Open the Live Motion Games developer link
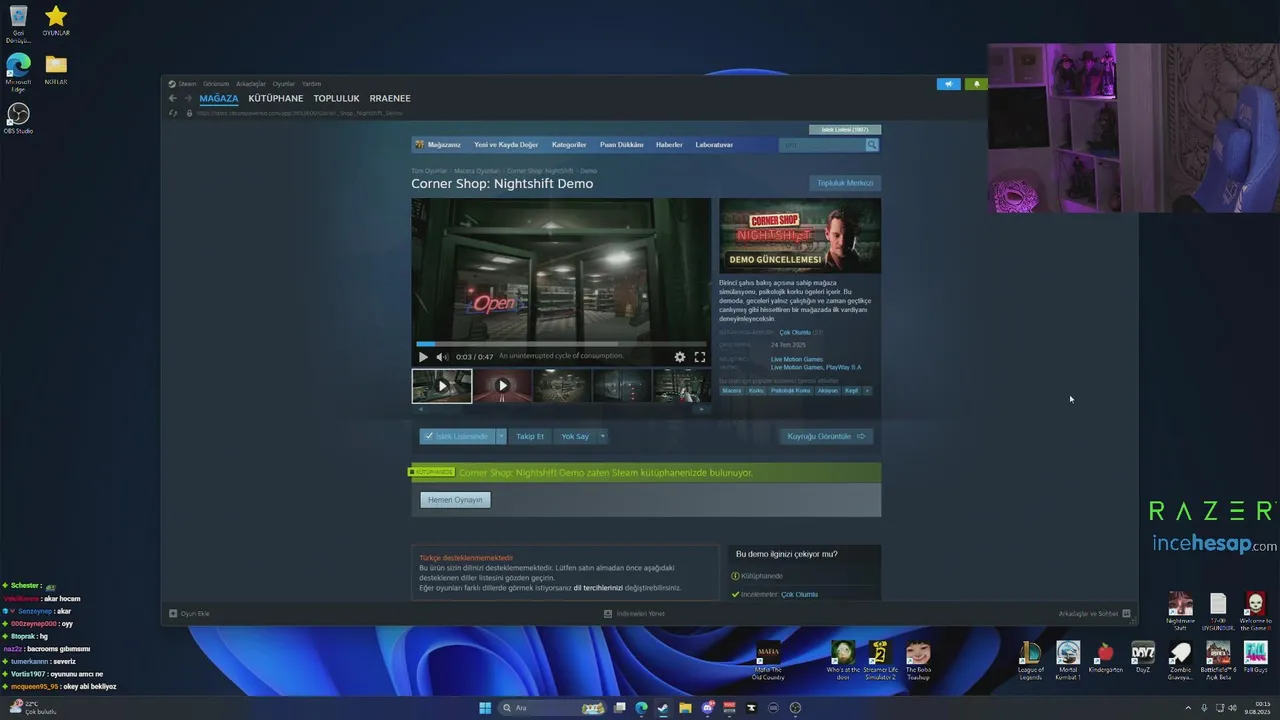Viewport: 1280px width, 720px height. pos(797,359)
